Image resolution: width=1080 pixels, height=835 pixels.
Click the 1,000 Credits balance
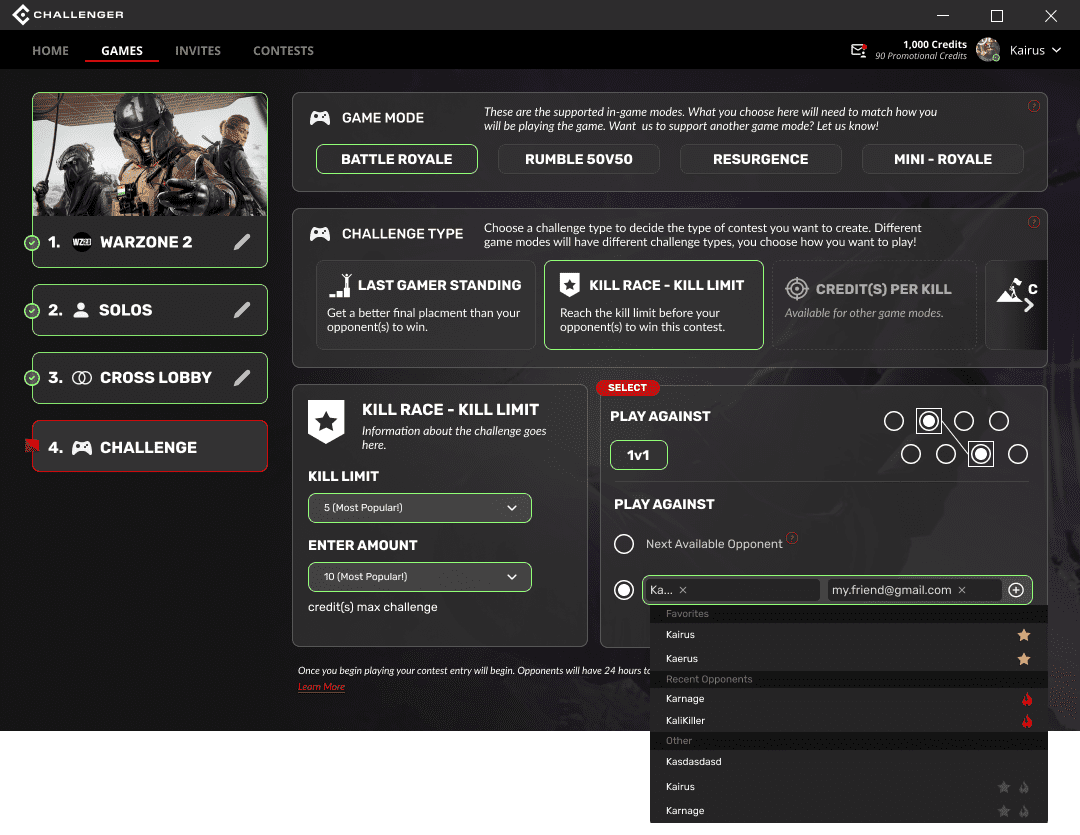(934, 44)
